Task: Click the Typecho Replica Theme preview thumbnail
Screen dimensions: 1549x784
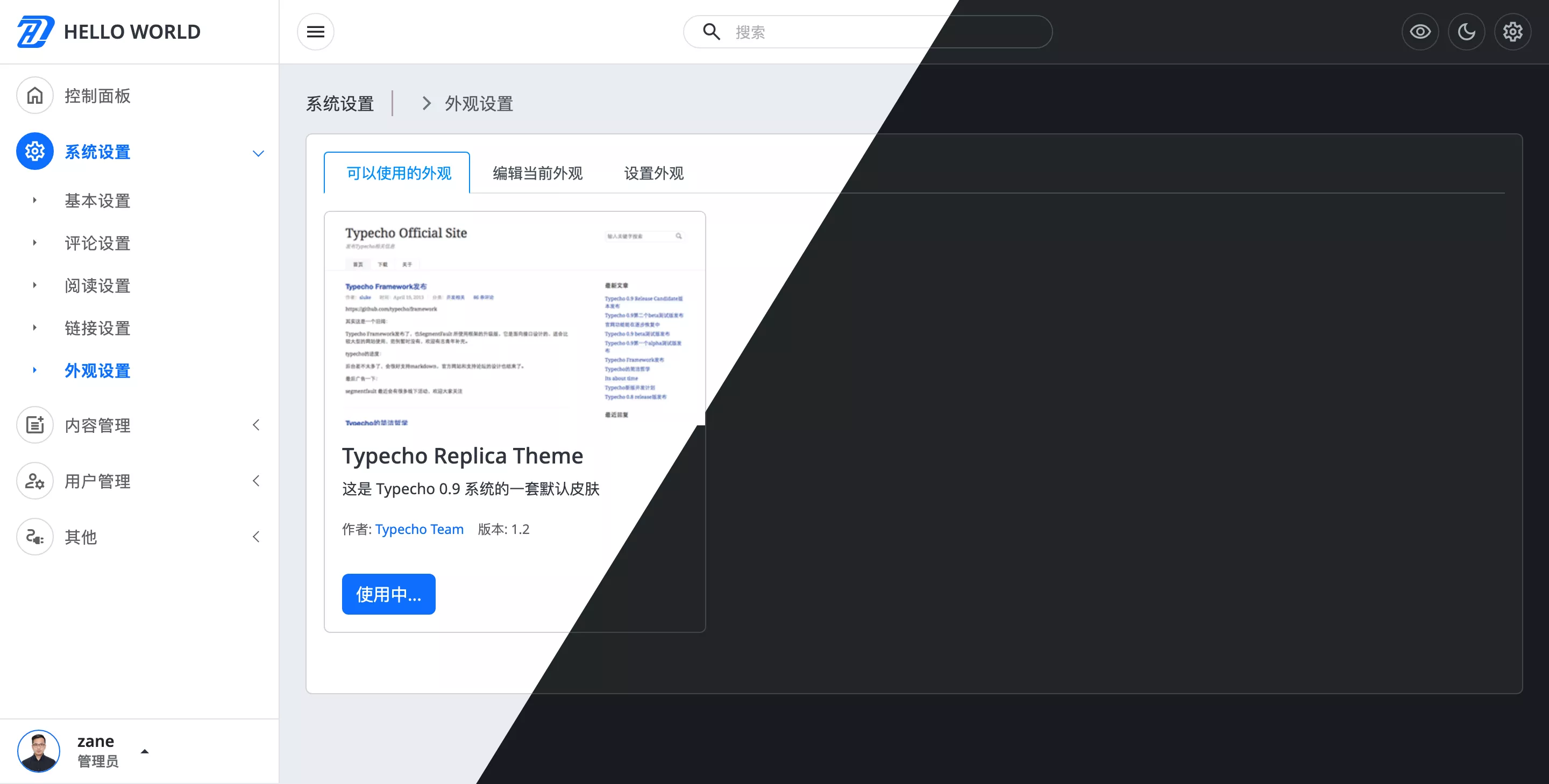Action: click(515, 319)
